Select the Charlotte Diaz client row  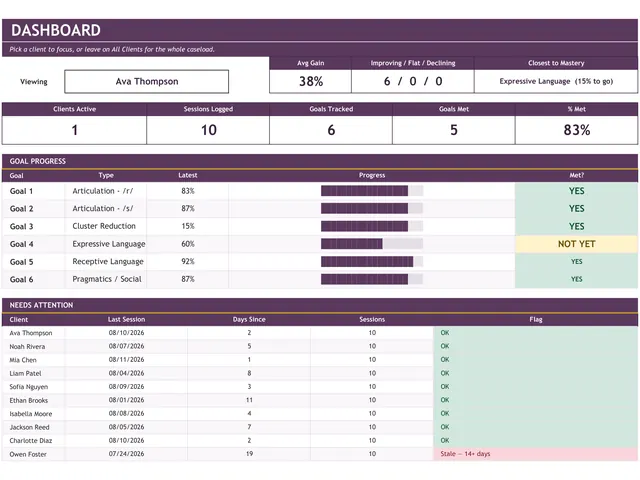320,441
